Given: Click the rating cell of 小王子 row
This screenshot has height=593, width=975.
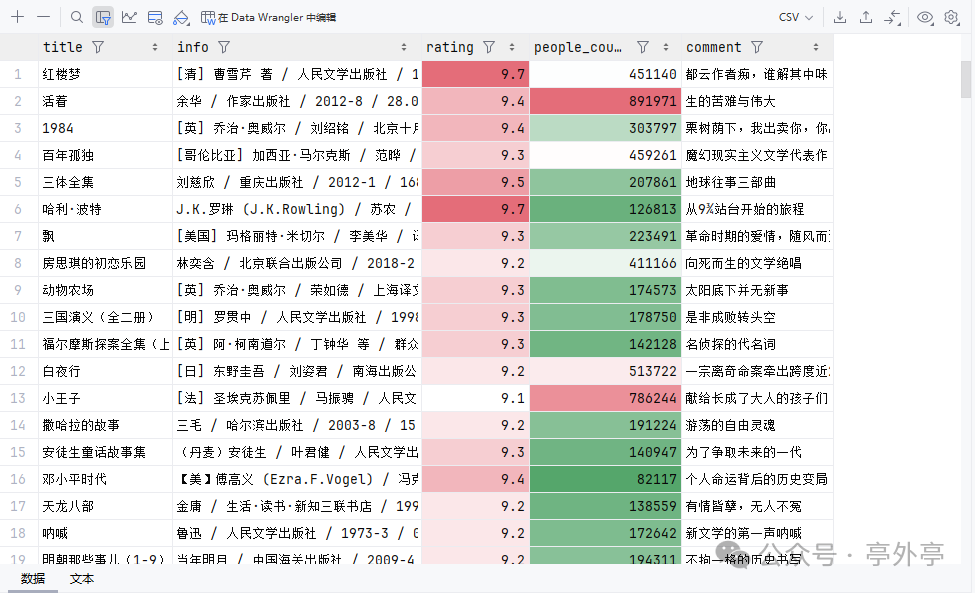Looking at the screenshot, I should click(x=475, y=398).
